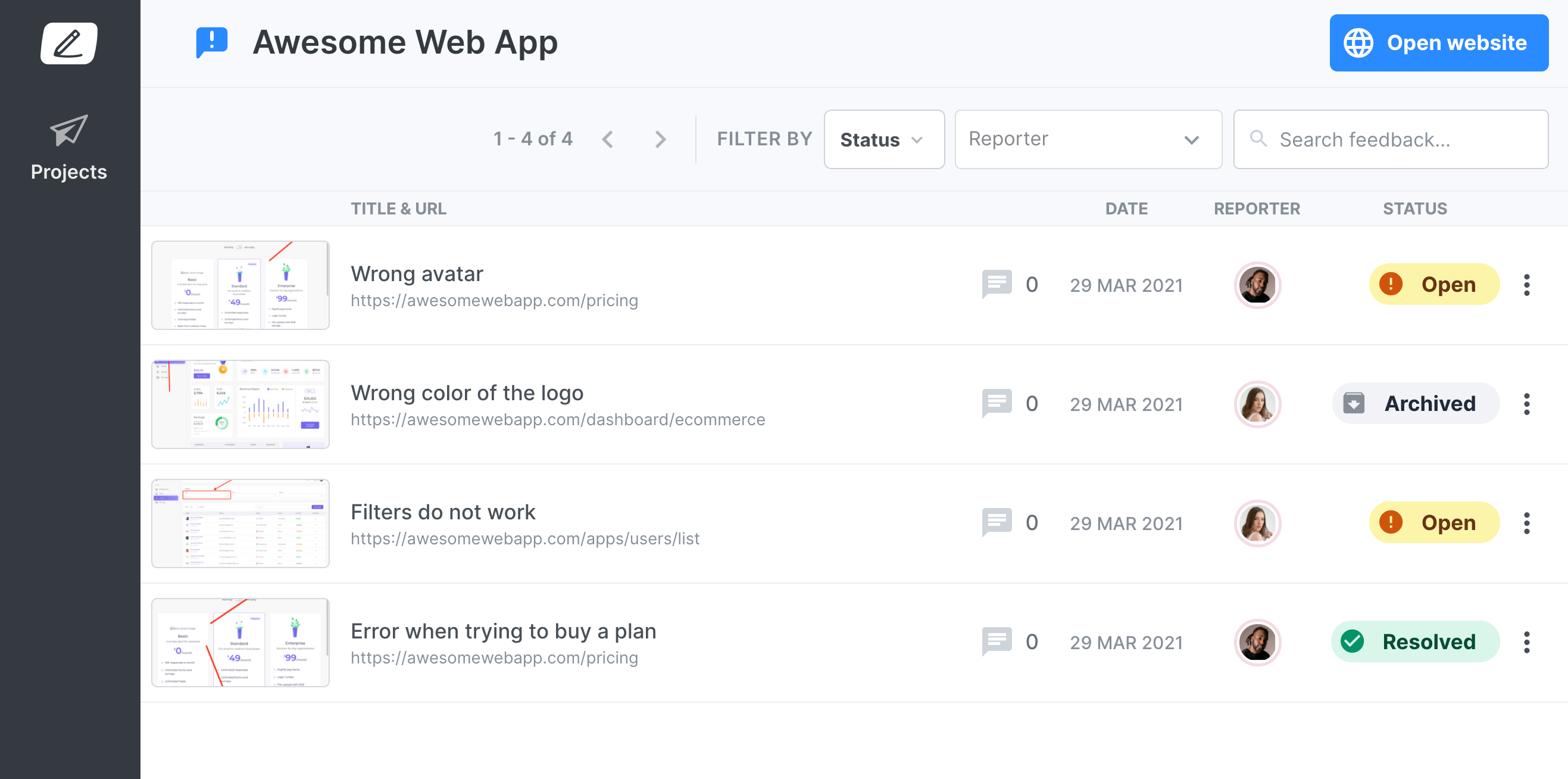Expand the Status filter dropdown
Viewport: 1568px width, 779px height.
tap(883, 139)
